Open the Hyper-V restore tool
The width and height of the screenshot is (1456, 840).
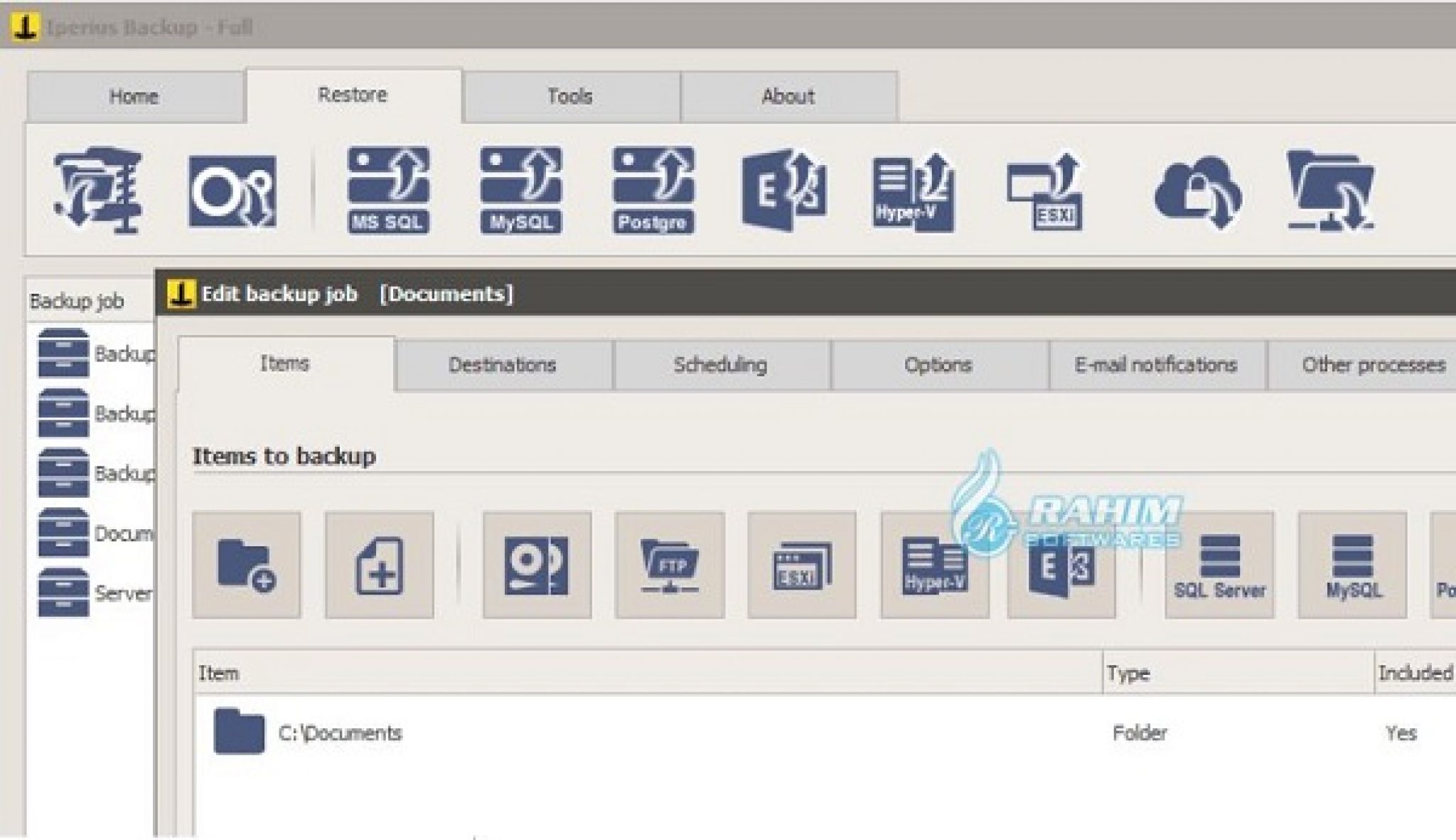[914, 191]
